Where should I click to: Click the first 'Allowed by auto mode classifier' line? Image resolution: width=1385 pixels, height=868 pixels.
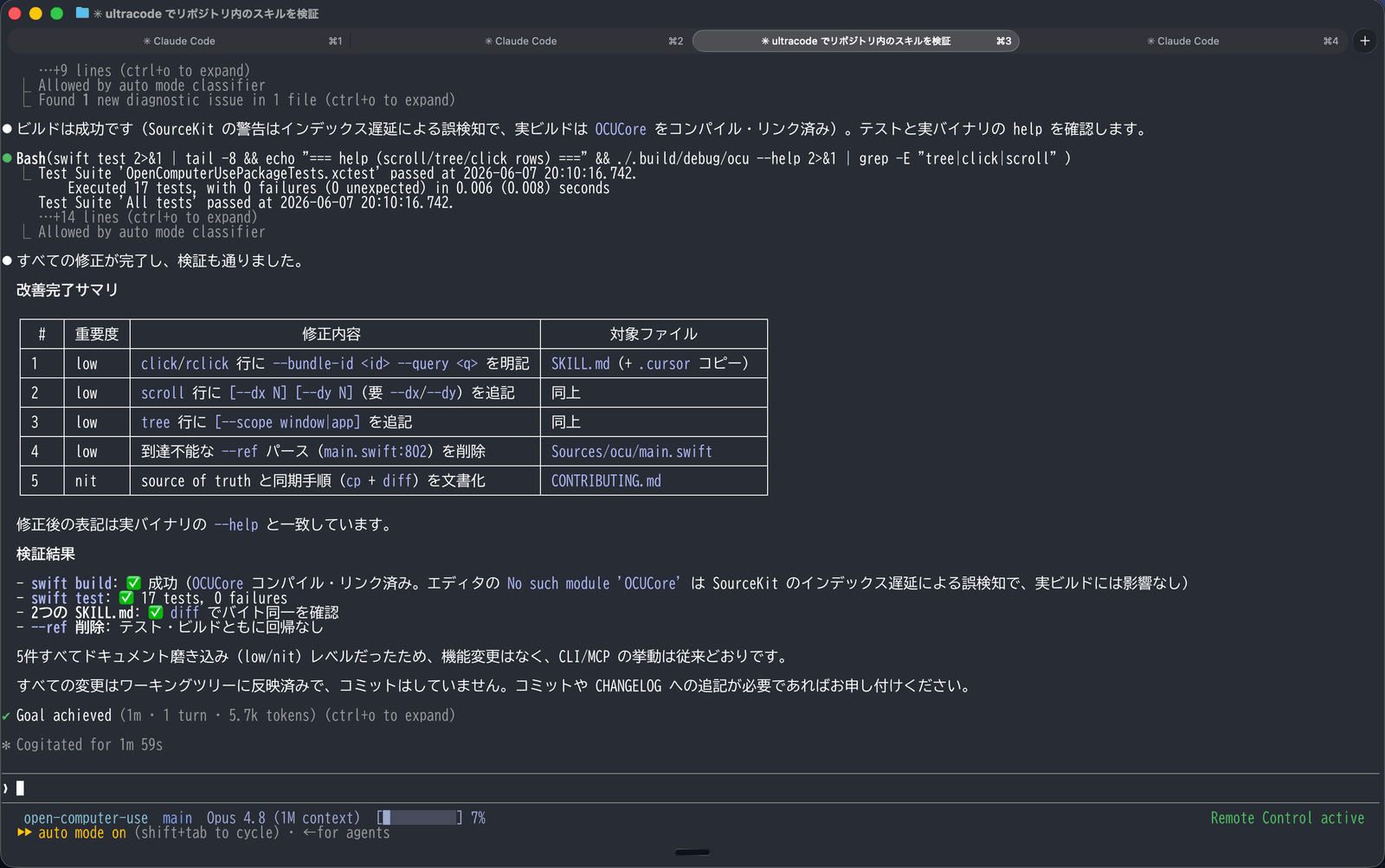[x=151, y=85]
